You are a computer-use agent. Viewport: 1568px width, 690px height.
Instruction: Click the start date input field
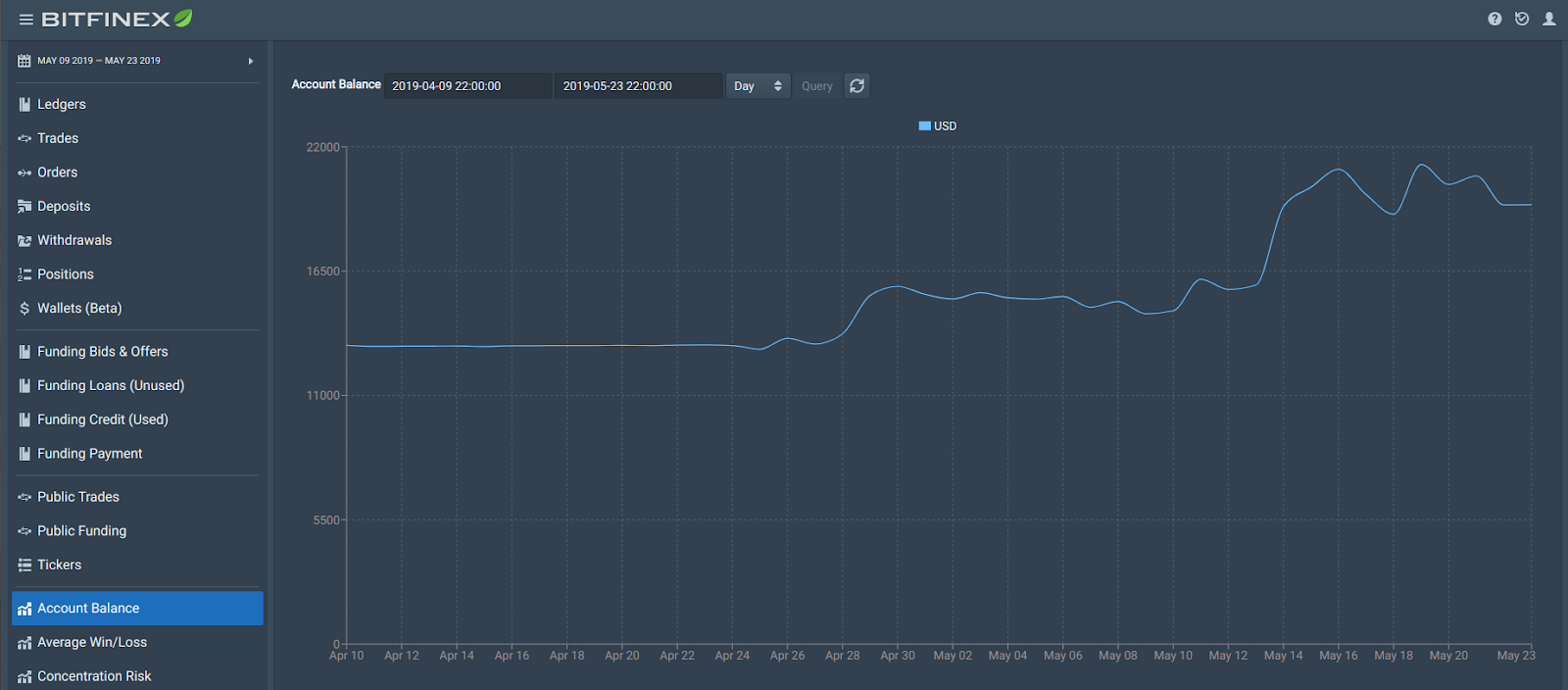coord(467,86)
